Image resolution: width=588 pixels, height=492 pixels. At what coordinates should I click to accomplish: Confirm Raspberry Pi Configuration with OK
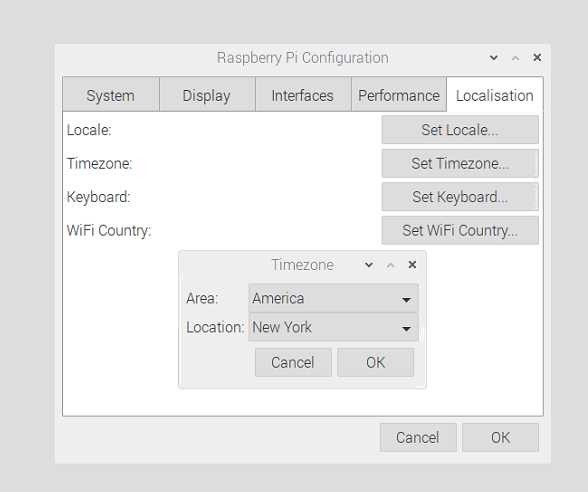pyautogui.click(x=500, y=437)
